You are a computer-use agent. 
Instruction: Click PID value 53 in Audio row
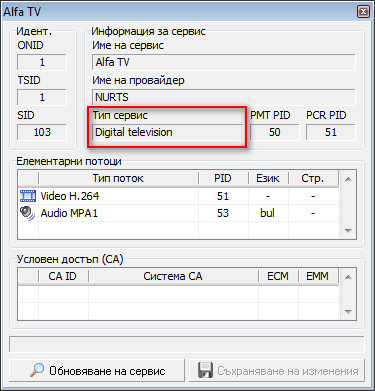[x=223, y=213]
